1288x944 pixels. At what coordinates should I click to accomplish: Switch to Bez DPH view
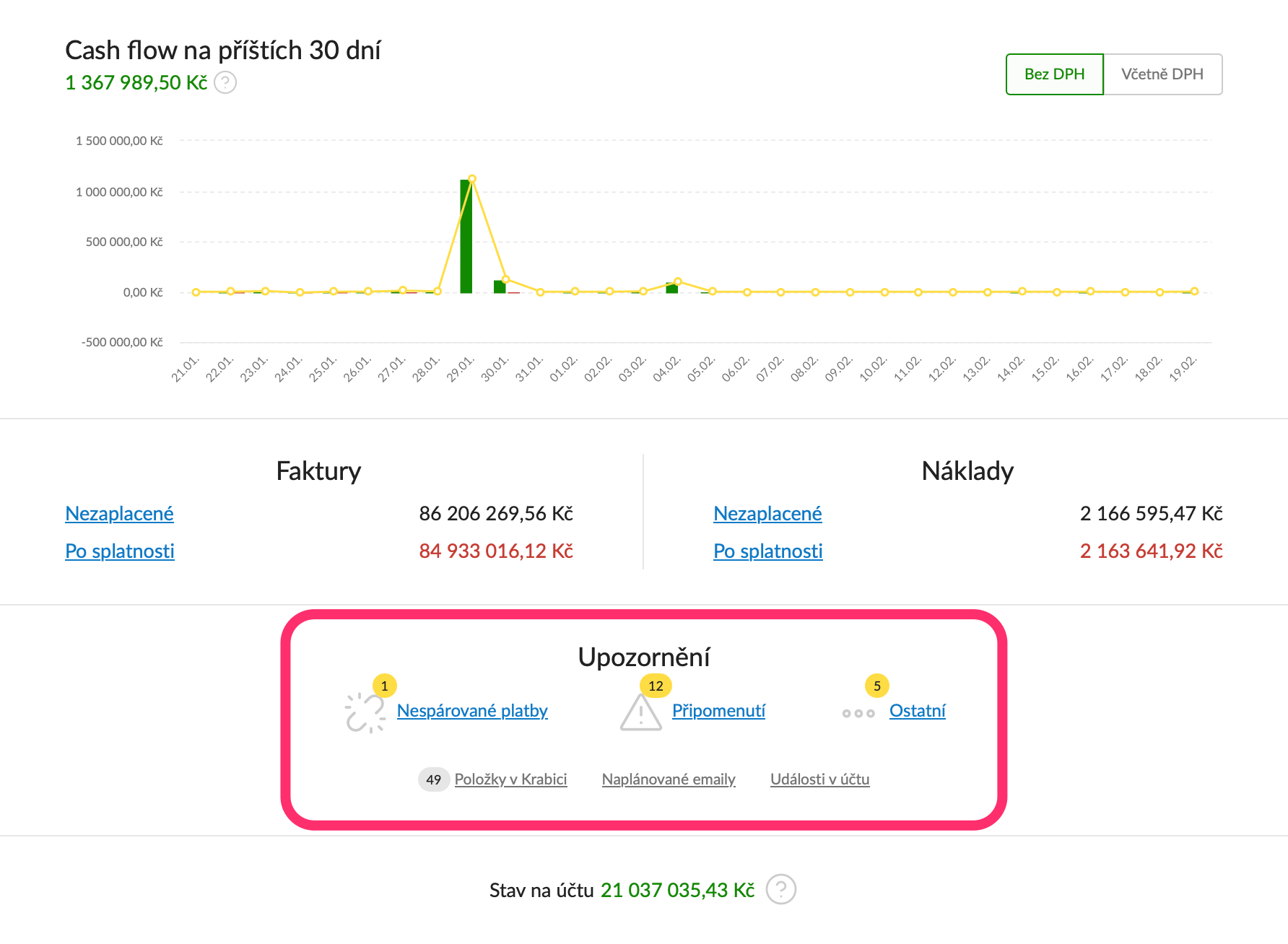coord(1054,74)
